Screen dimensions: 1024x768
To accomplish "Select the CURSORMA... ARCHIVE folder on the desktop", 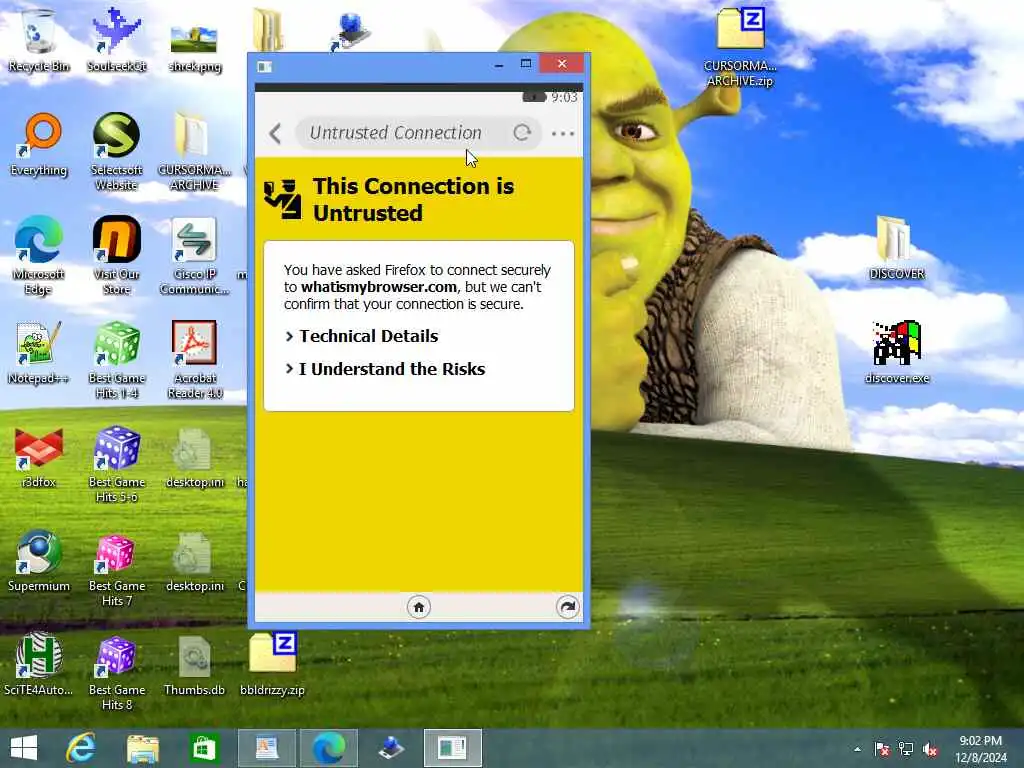I will (x=195, y=152).
